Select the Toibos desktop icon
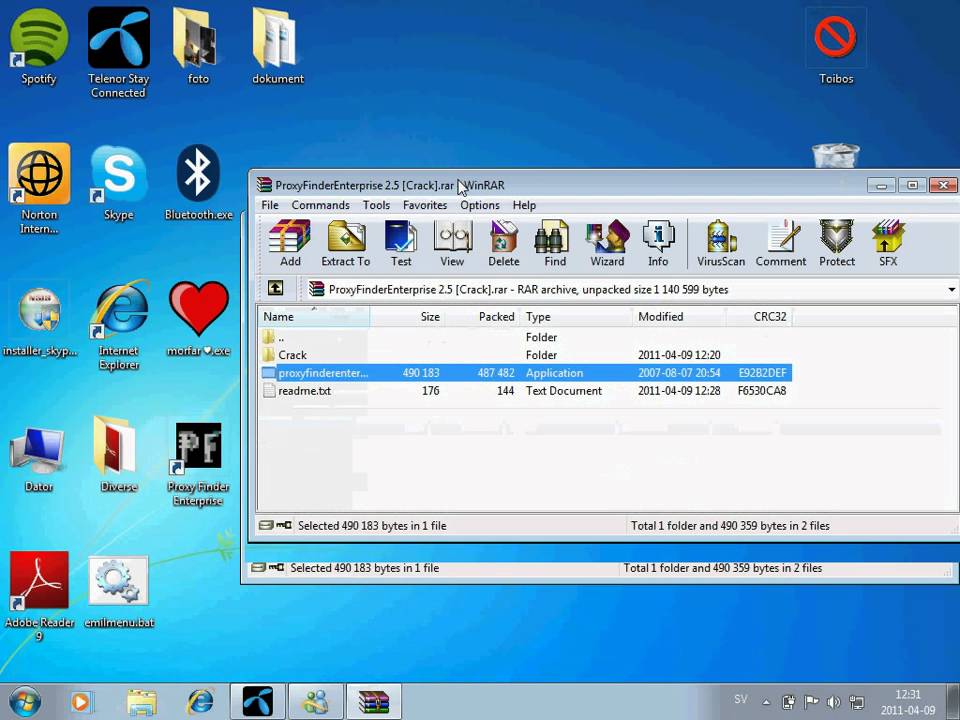Viewport: 960px width, 720px height. (836, 46)
